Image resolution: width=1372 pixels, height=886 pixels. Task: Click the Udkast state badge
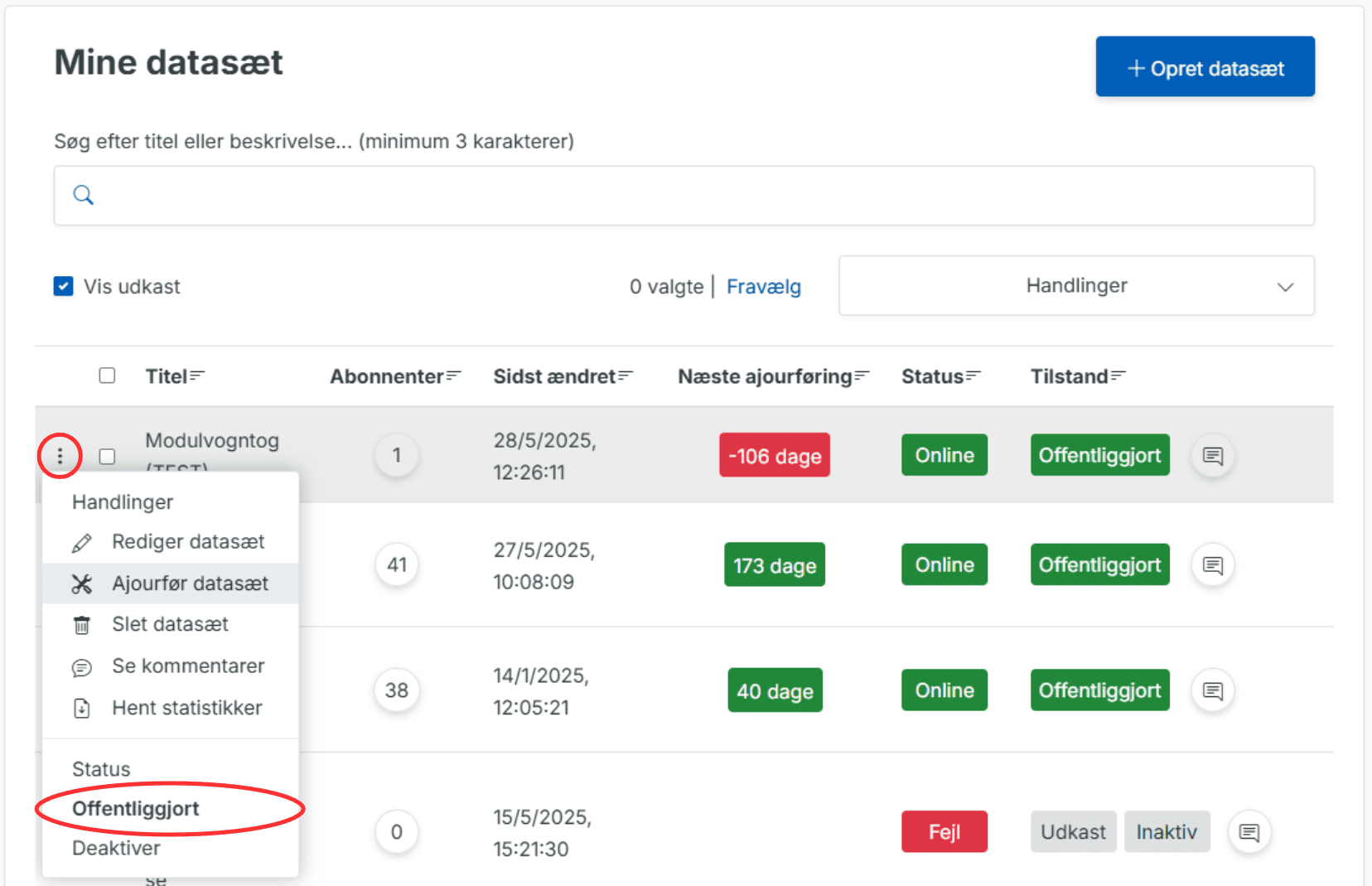1074,832
